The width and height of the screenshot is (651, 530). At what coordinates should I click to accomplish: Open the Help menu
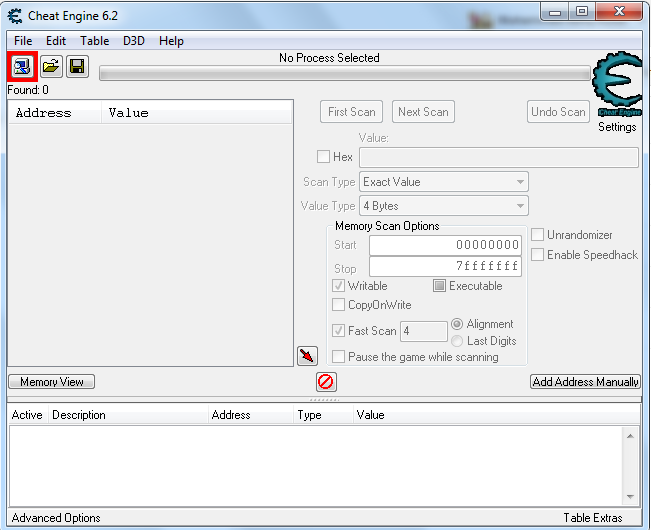[x=171, y=41]
